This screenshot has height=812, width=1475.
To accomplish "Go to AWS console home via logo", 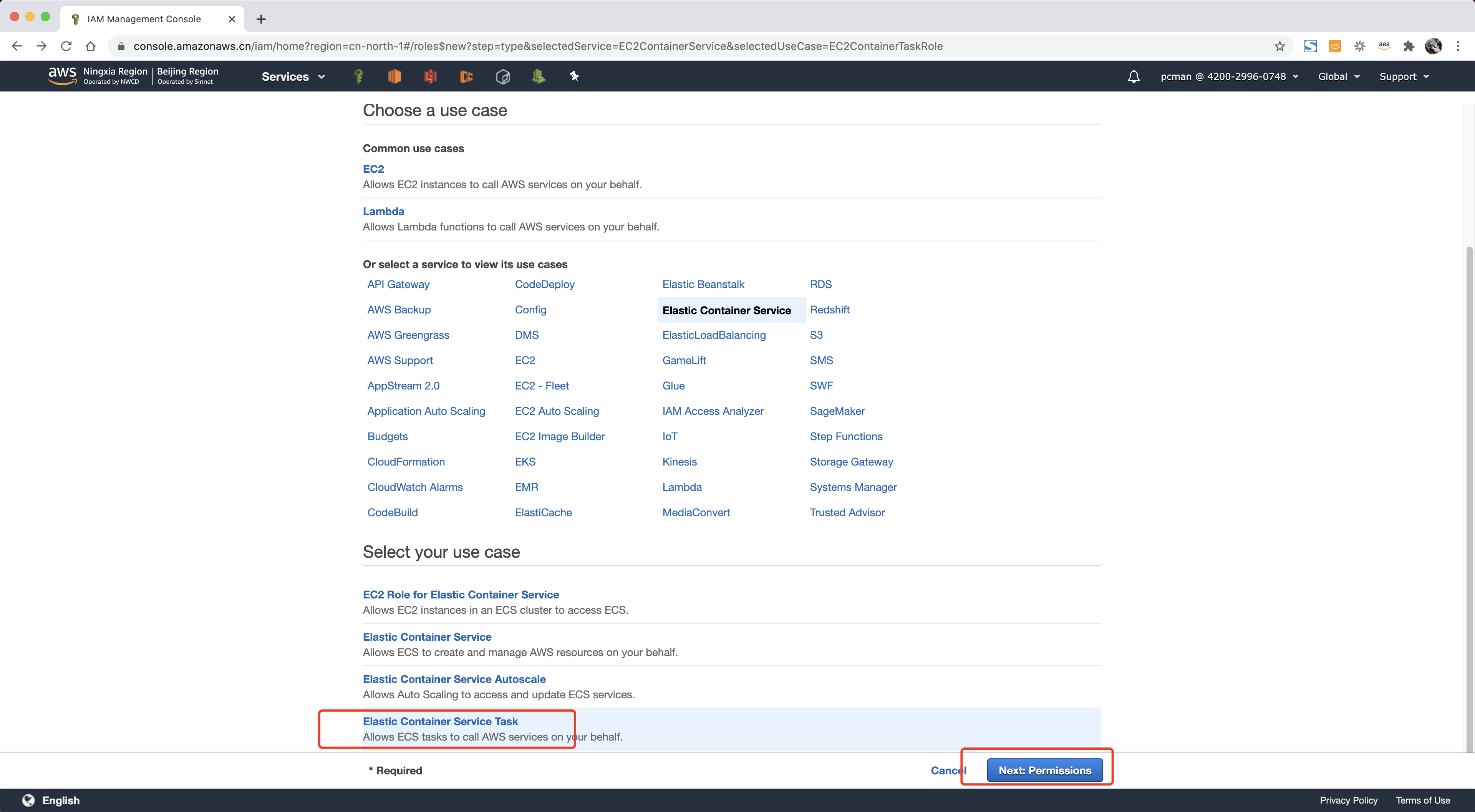I will point(62,76).
